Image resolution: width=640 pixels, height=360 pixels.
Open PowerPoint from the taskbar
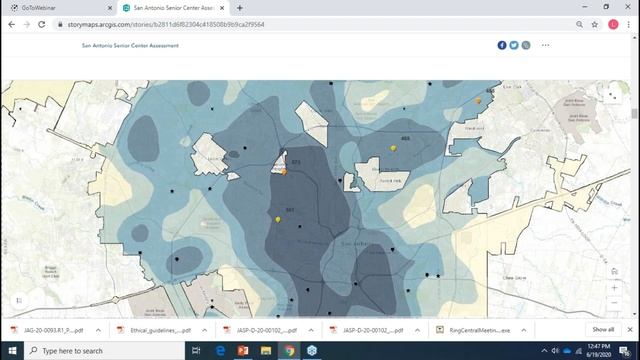243,351
